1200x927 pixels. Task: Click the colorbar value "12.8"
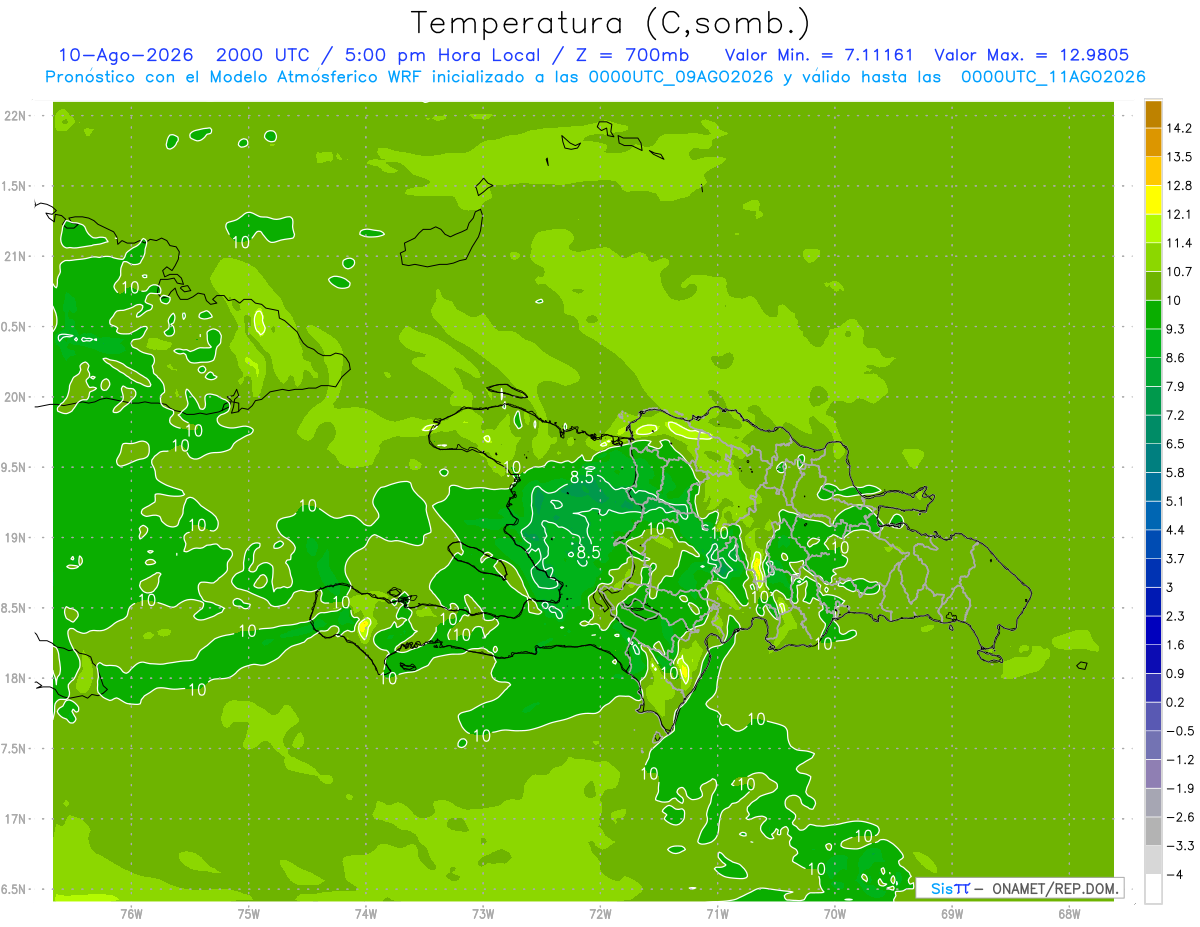[1179, 185]
